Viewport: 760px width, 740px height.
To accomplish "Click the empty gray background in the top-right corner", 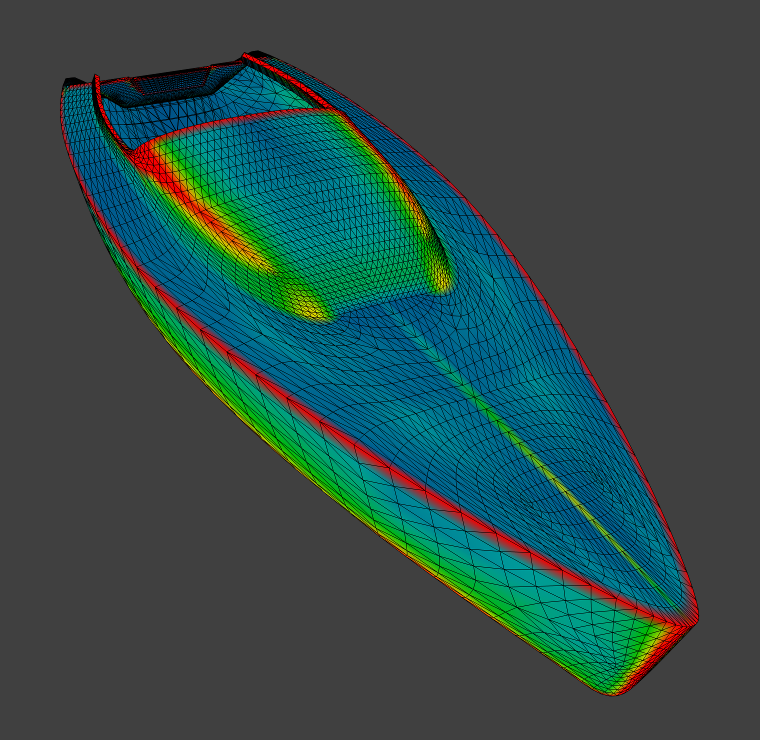I will [x=700, y=50].
